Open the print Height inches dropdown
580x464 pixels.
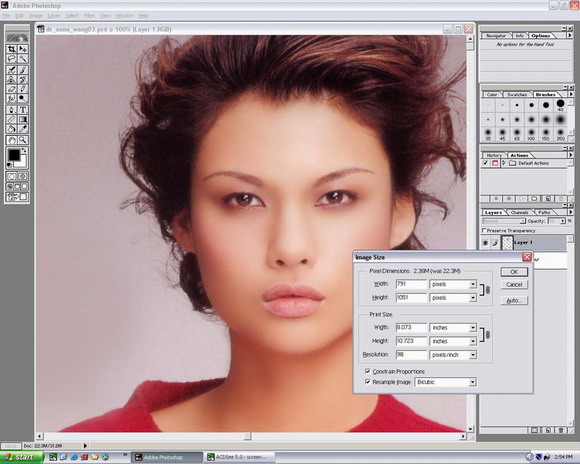473,341
